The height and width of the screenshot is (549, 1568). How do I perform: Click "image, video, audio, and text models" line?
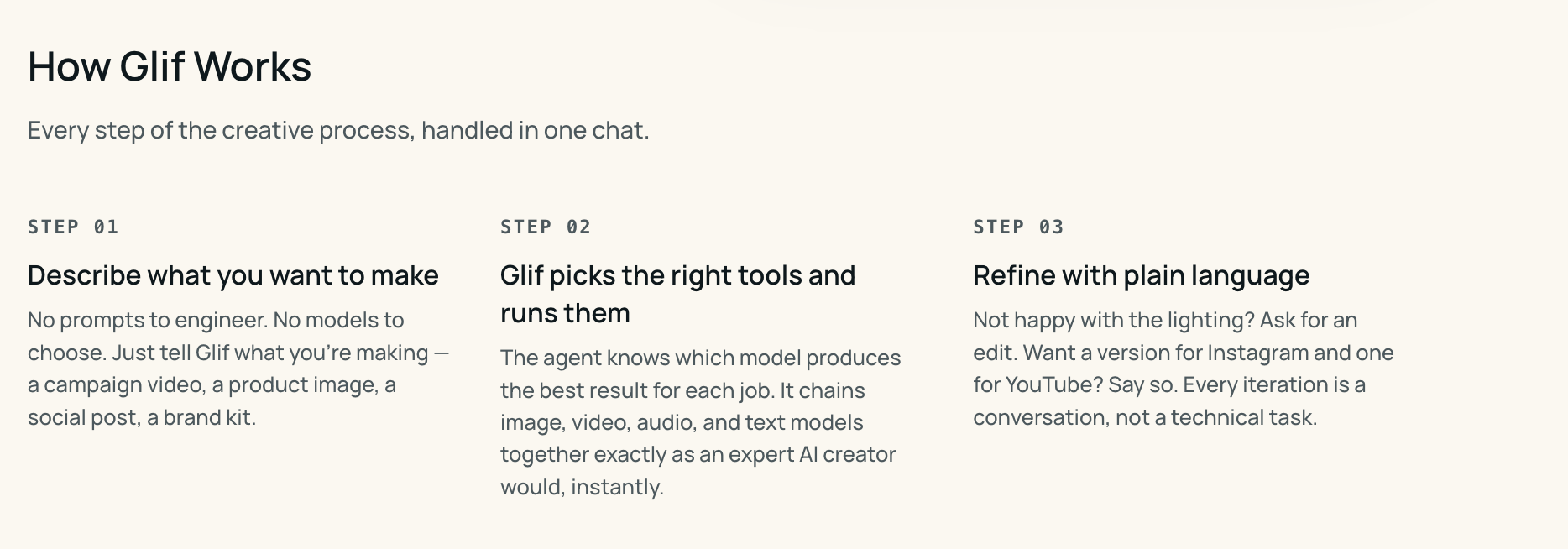click(x=682, y=422)
